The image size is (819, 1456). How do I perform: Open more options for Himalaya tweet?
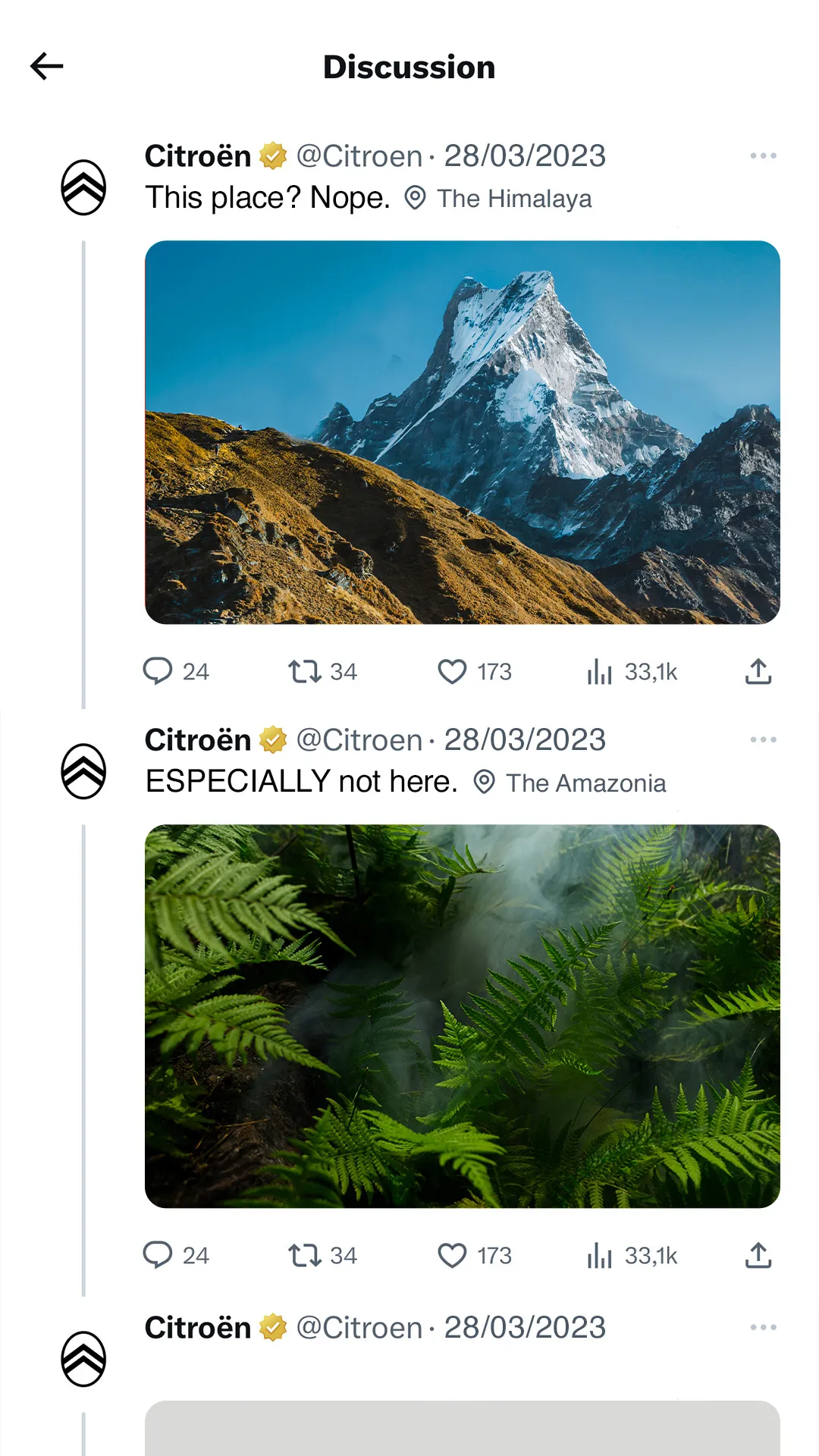pos(763,156)
